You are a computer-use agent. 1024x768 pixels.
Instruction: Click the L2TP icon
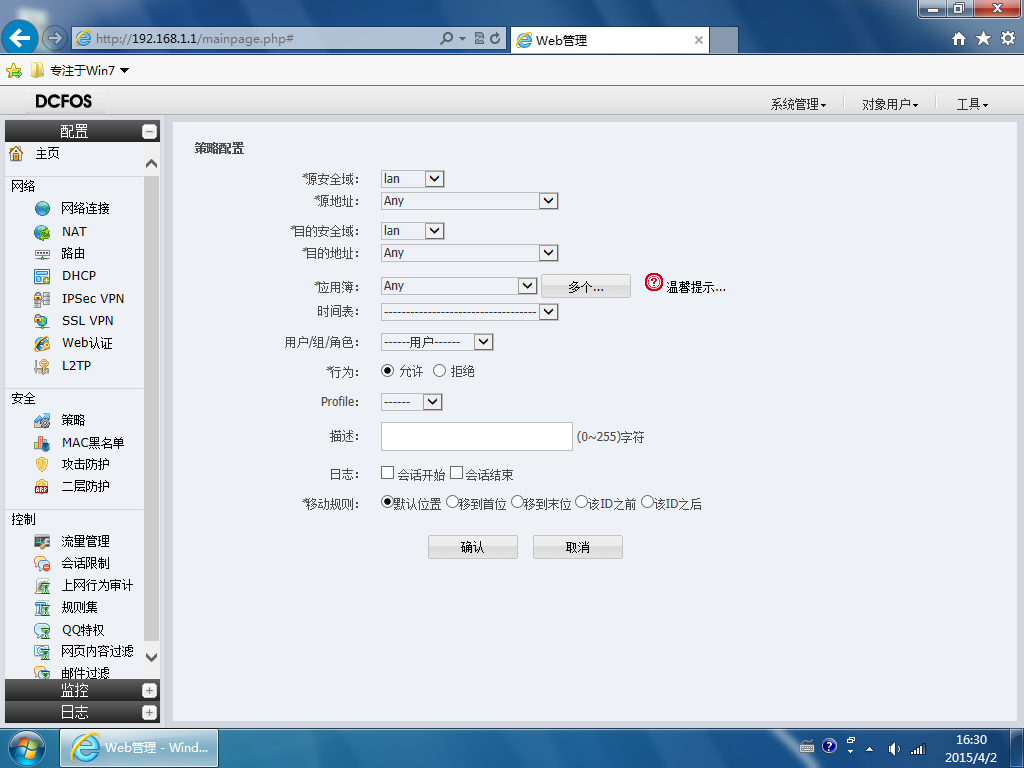pos(42,366)
